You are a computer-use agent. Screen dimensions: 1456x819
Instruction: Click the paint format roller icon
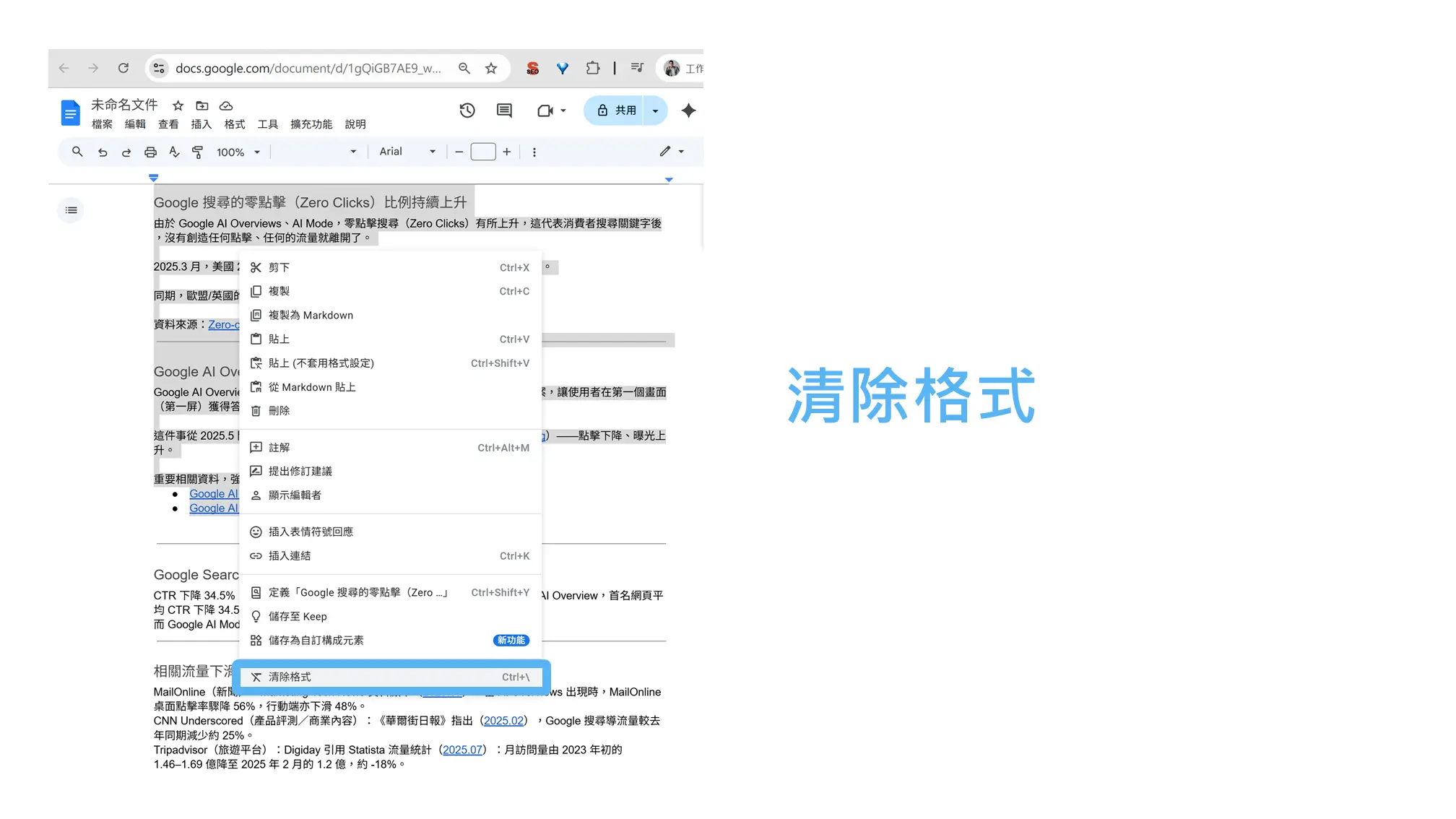[x=197, y=152]
